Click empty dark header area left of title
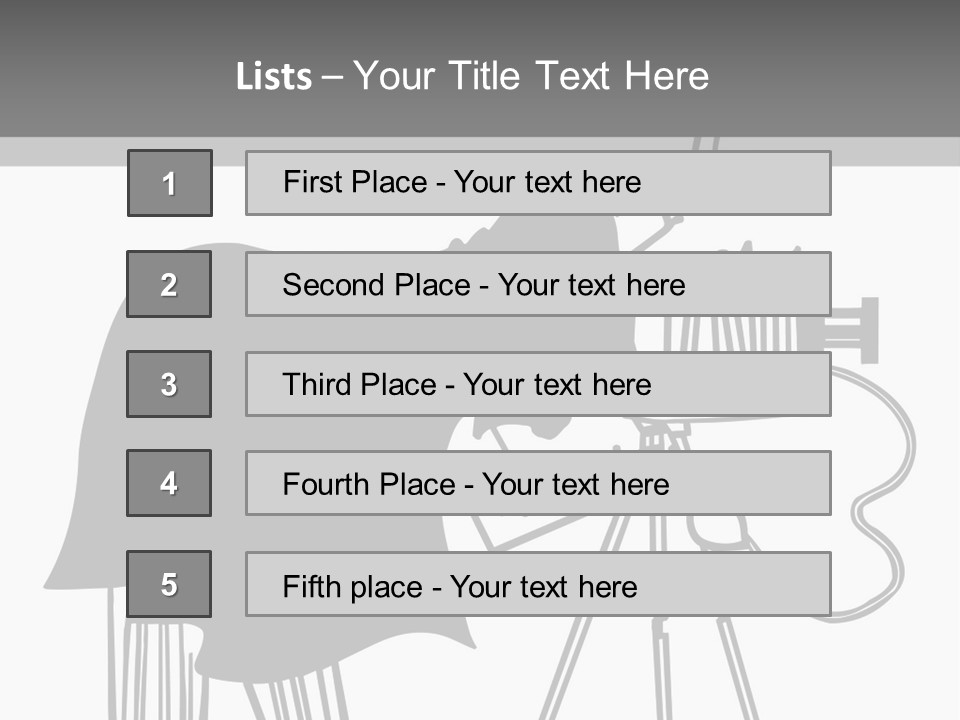960x720 pixels. tap(100, 70)
